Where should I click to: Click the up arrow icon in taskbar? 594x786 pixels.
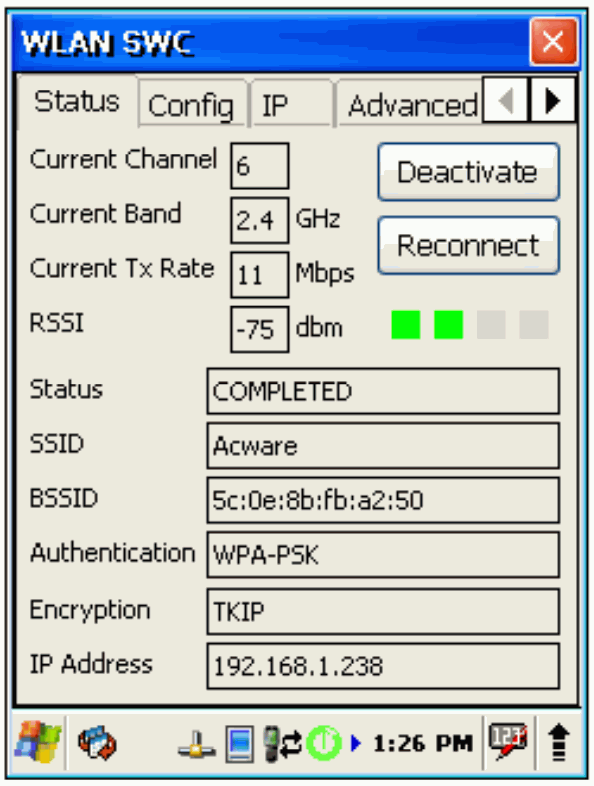[558, 743]
